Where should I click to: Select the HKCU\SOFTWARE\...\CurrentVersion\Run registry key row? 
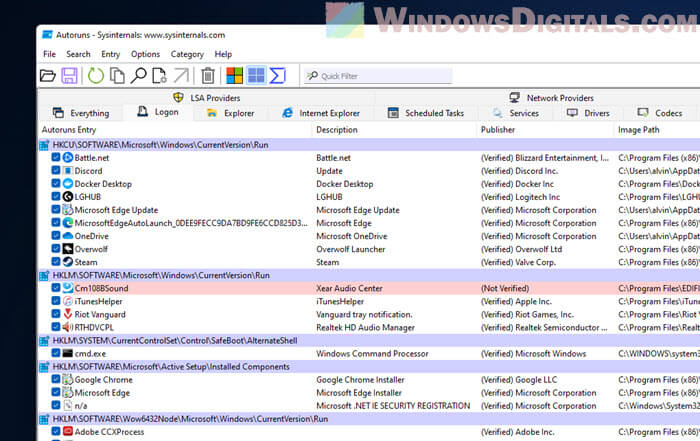point(369,145)
